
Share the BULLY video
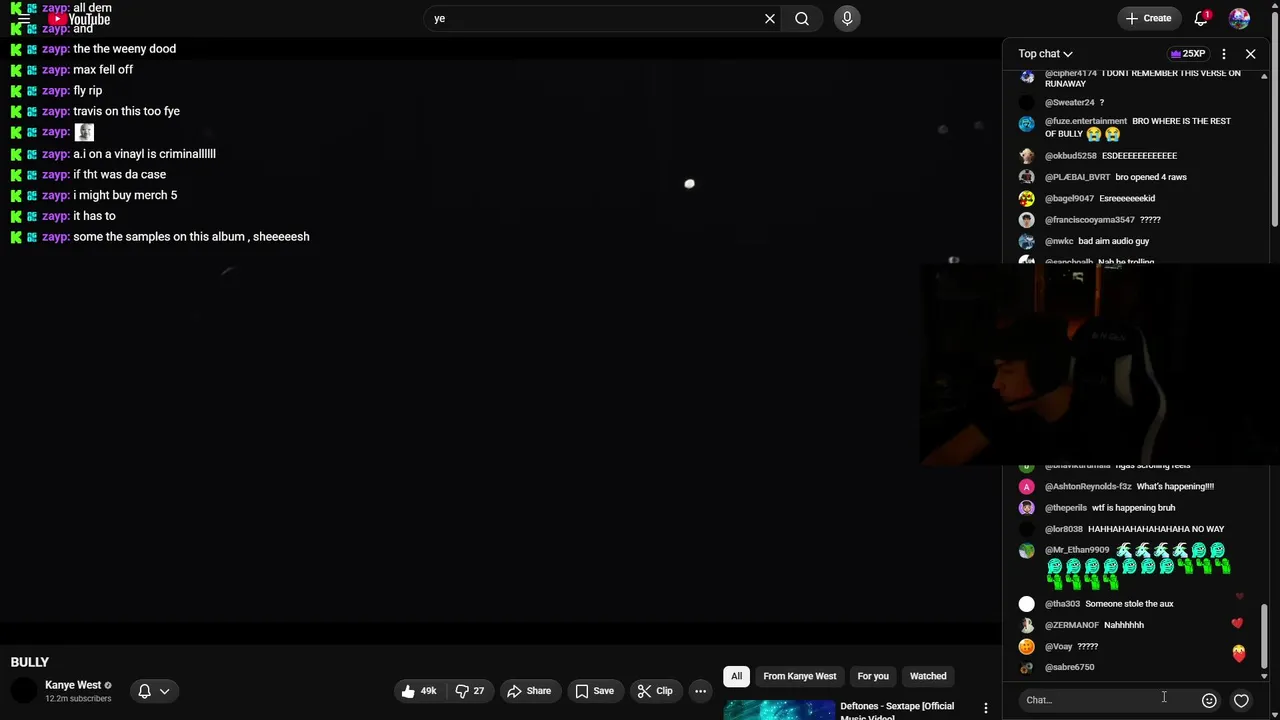pos(529,691)
